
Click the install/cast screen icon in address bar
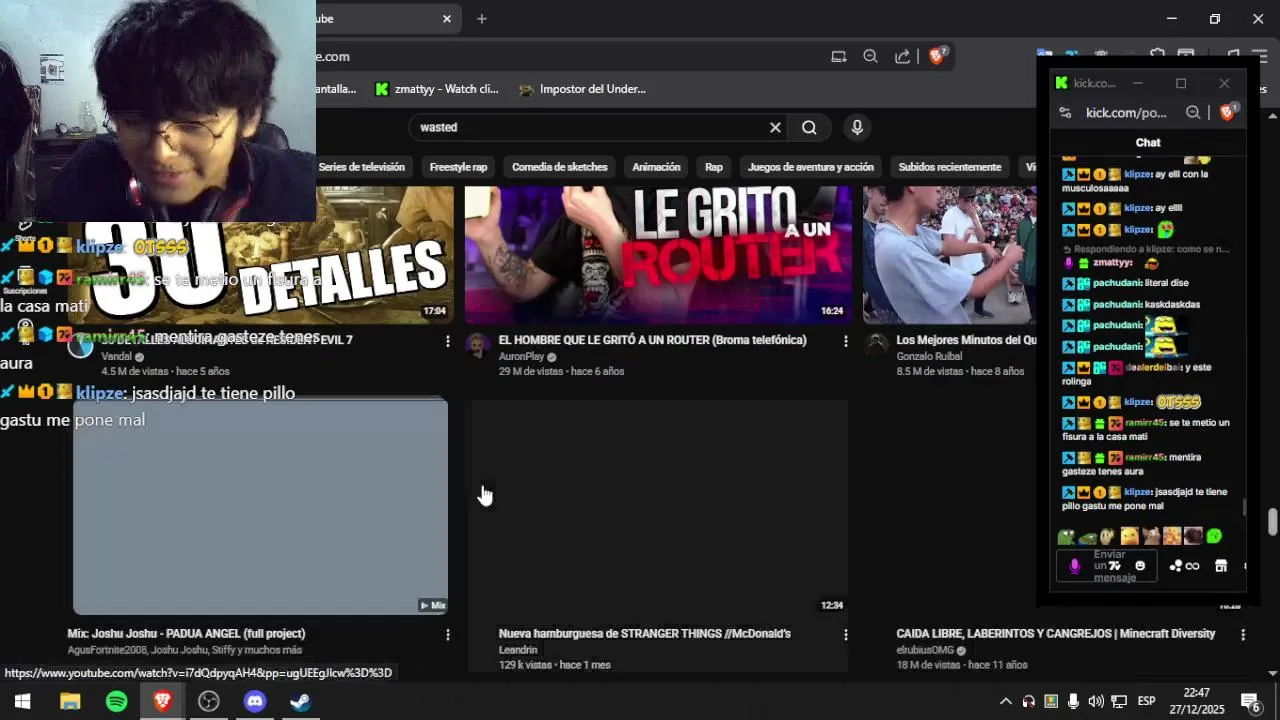tap(839, 57)
